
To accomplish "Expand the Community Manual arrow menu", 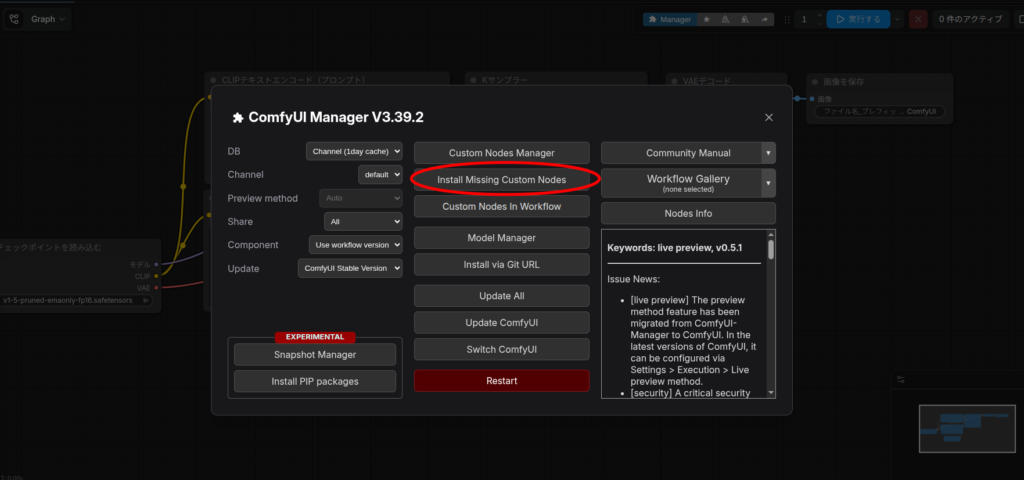I will [768, 153].
